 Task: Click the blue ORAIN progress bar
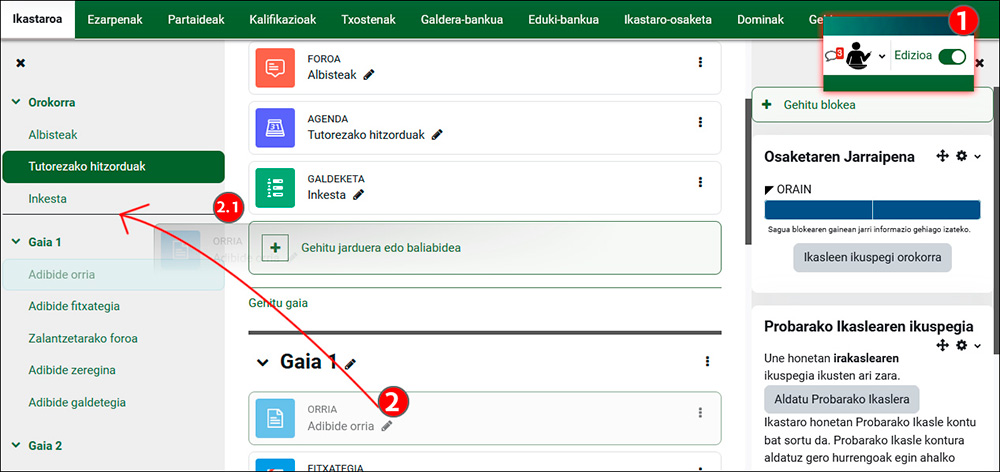(x=872, y=210)
